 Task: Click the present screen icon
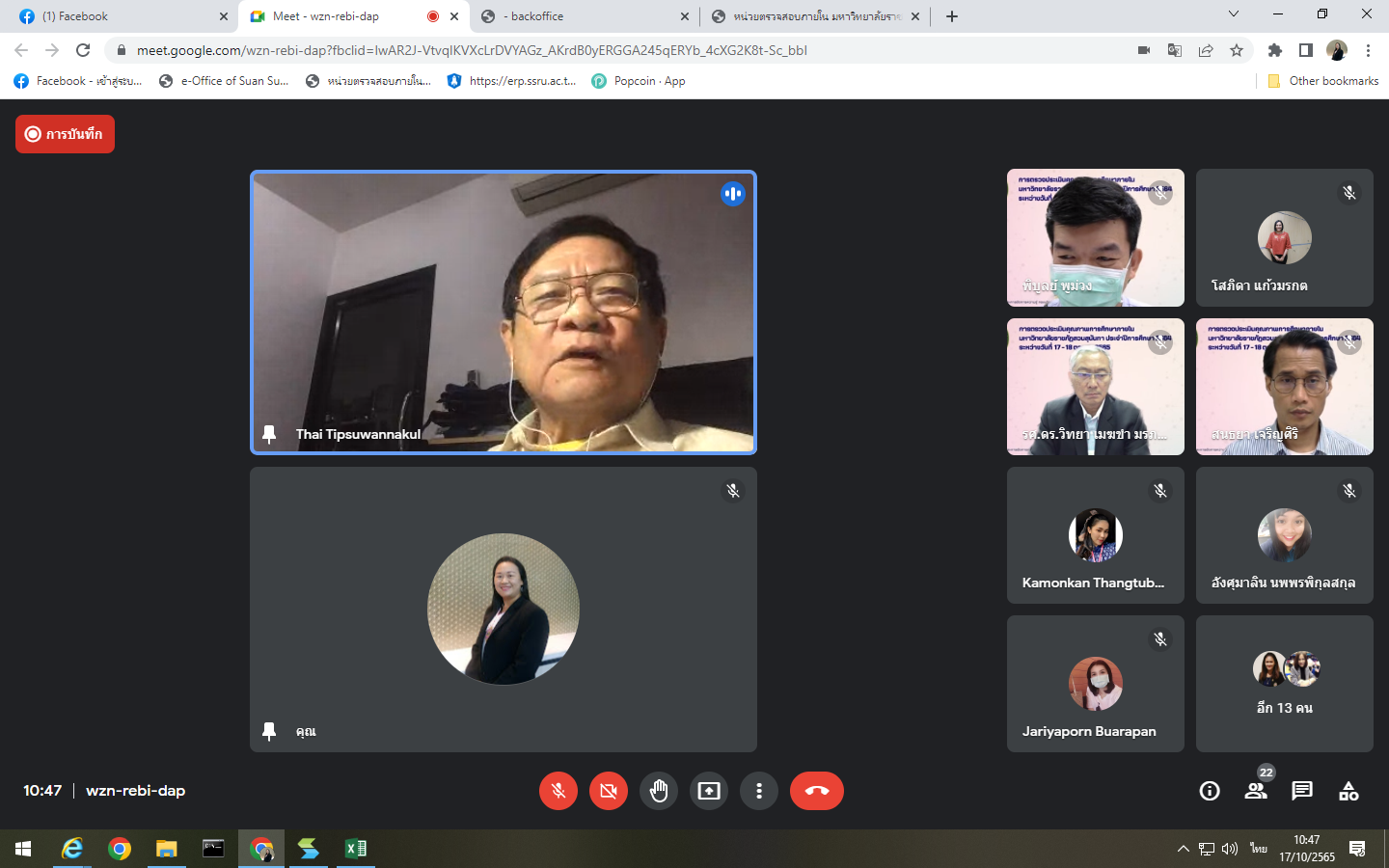point(709,791)
